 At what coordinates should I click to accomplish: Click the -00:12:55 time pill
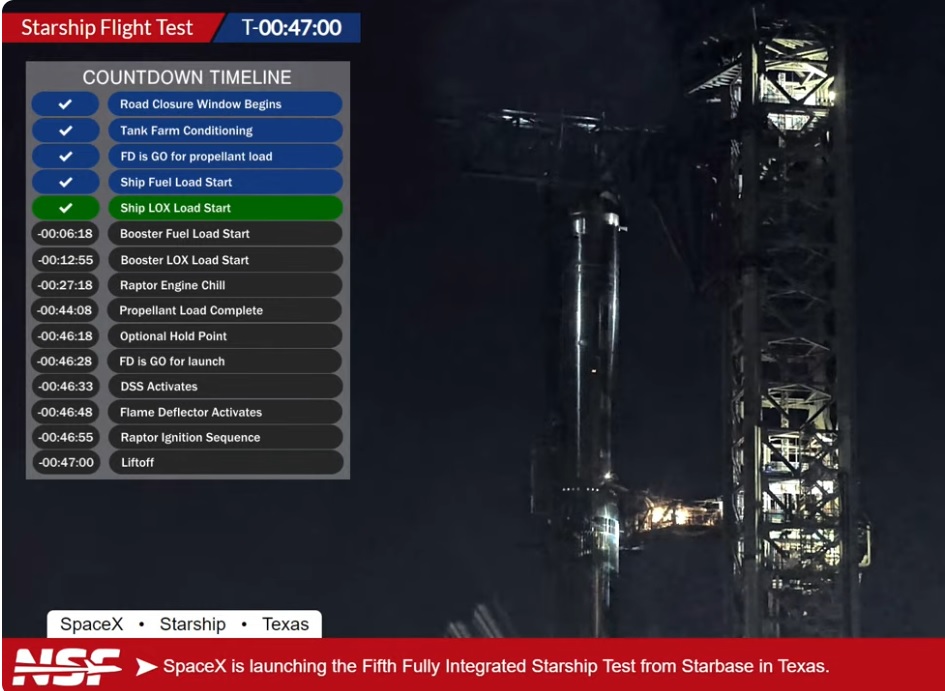click(65, 260)
